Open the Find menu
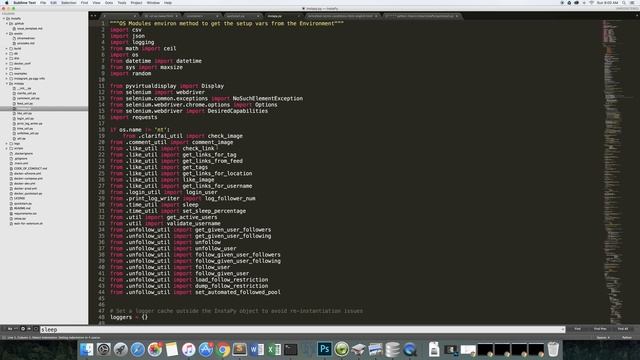The width and height of the screenshot is (640, 360). point(84,2)
